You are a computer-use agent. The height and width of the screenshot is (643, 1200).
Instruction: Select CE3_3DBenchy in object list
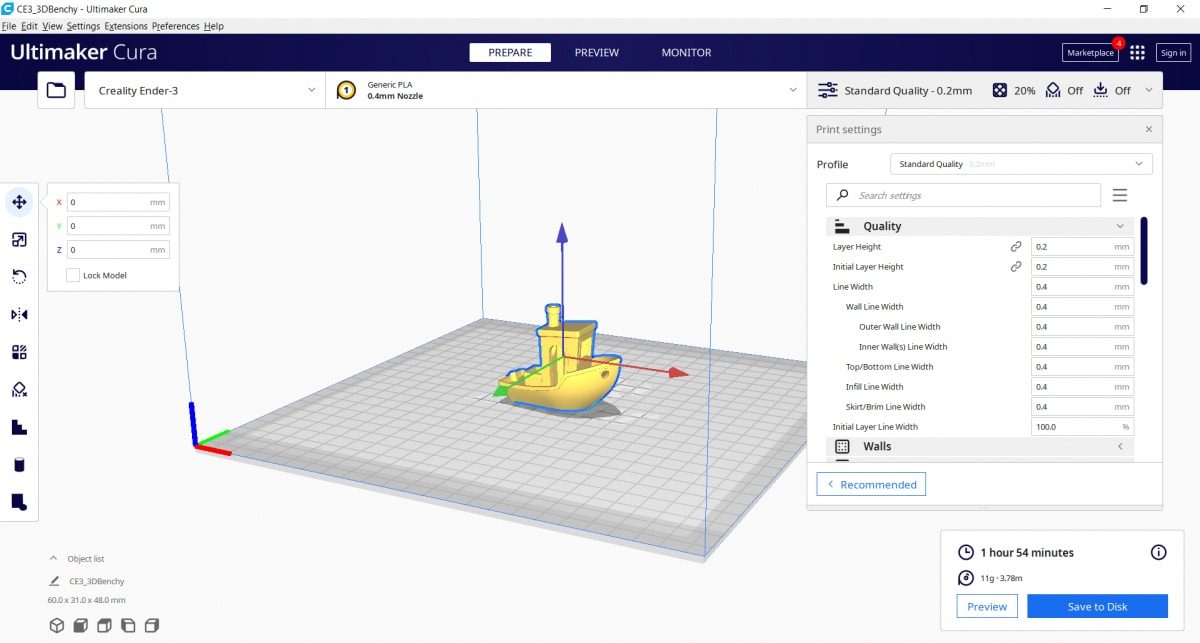(x=96, y=581)
